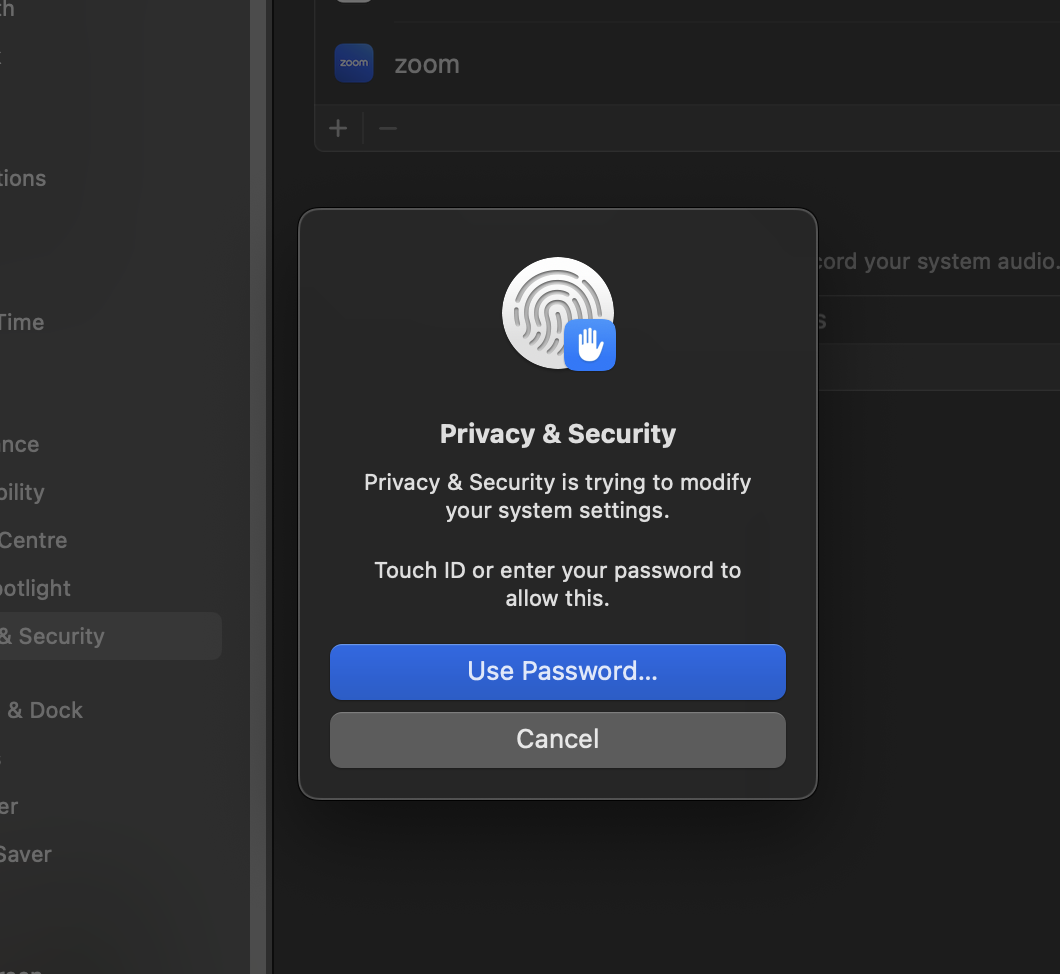The height and width of the screenshot is (974, 1060).
Task: Select the sidebar item ending in 'Time'
Action: (22, 322)
